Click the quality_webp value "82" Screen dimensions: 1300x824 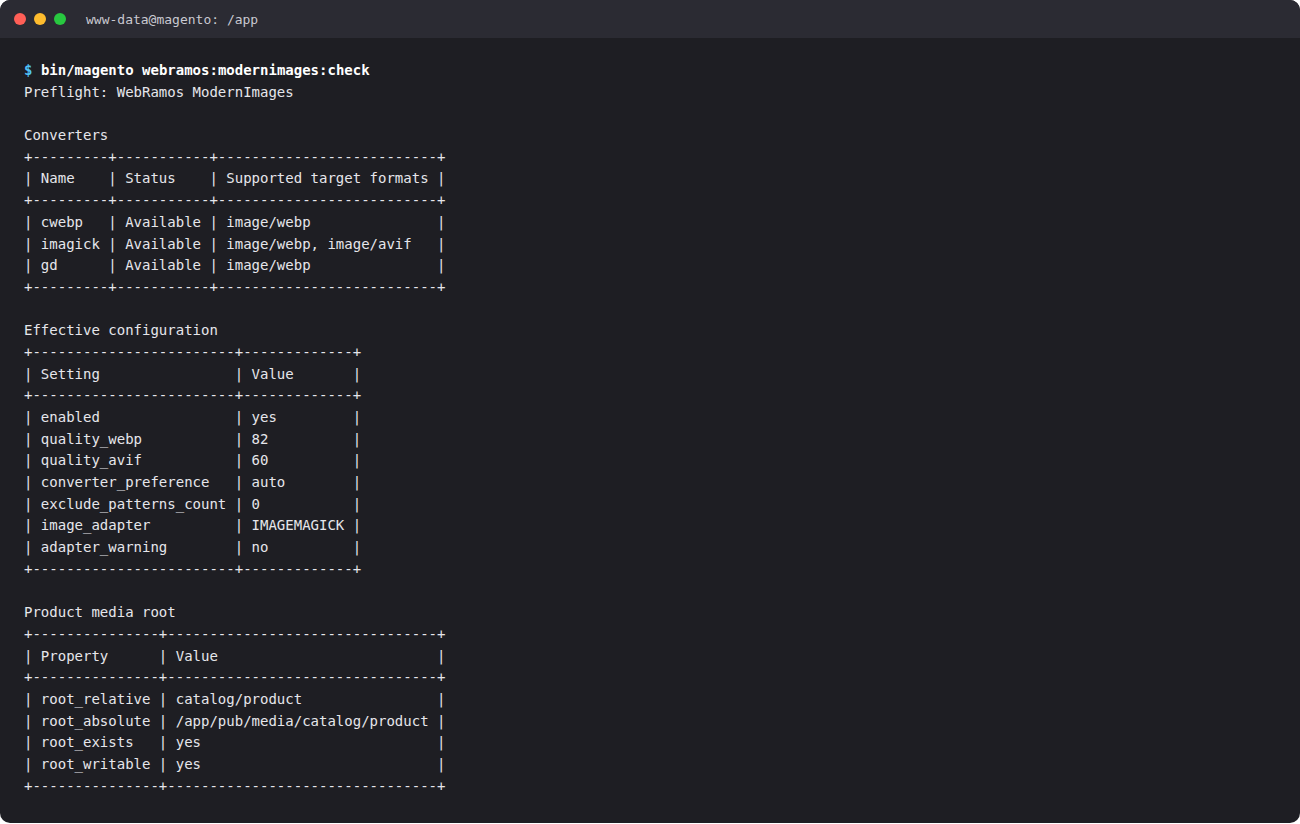260,439
